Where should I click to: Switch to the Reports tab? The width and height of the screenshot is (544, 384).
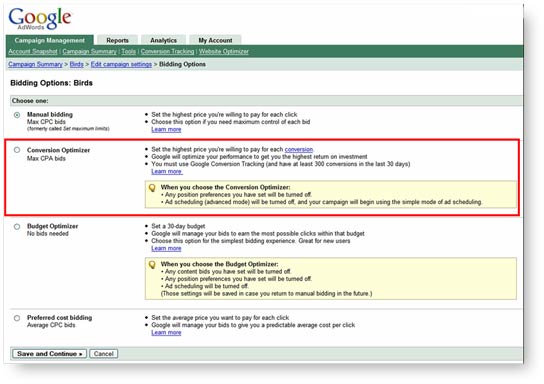(x=117, y=40)
